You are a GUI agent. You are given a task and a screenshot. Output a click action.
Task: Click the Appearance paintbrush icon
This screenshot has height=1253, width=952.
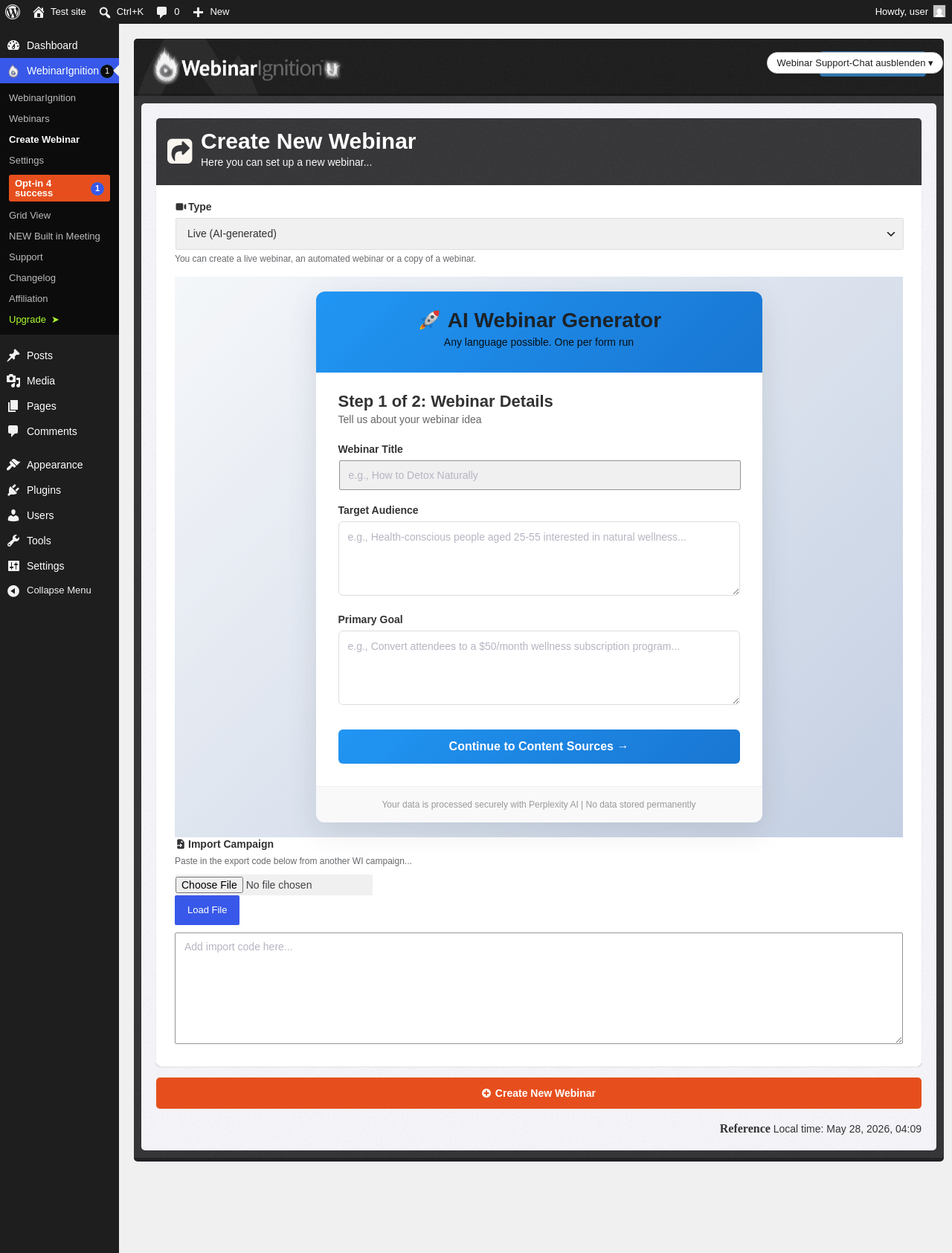pos(13,465)
